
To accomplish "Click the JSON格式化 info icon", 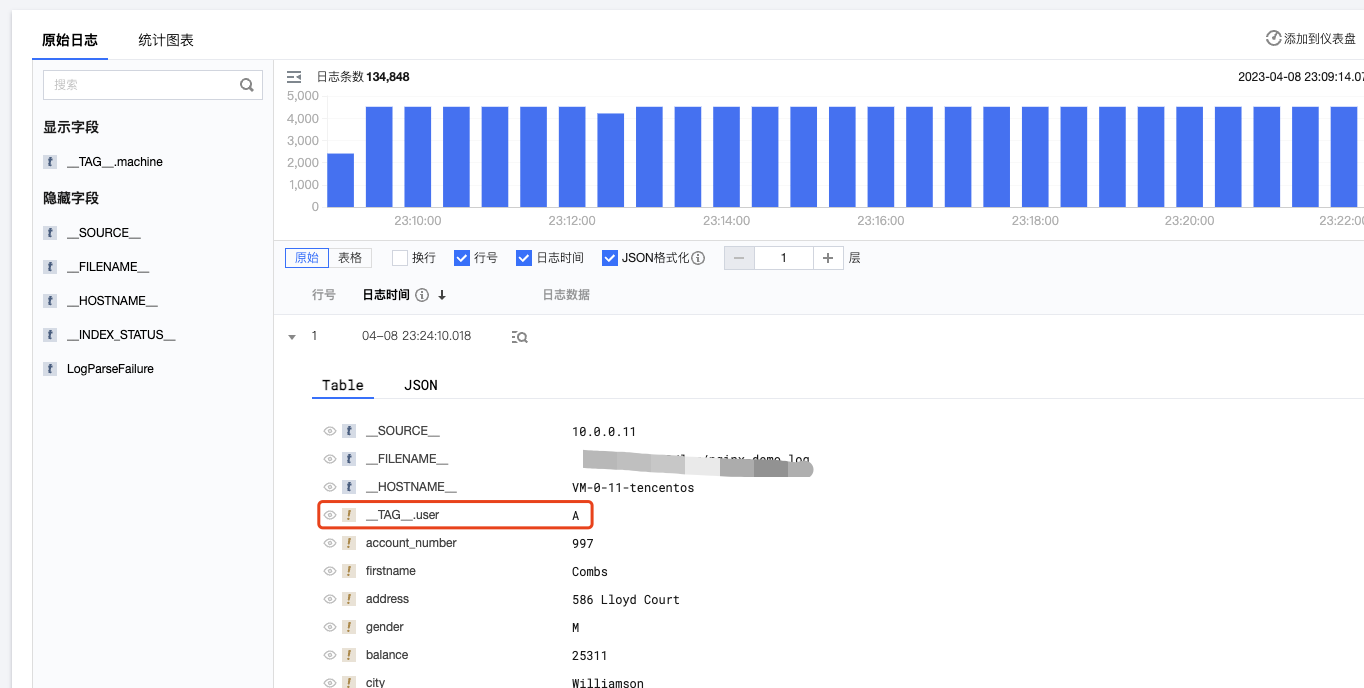I will point(698,258).
